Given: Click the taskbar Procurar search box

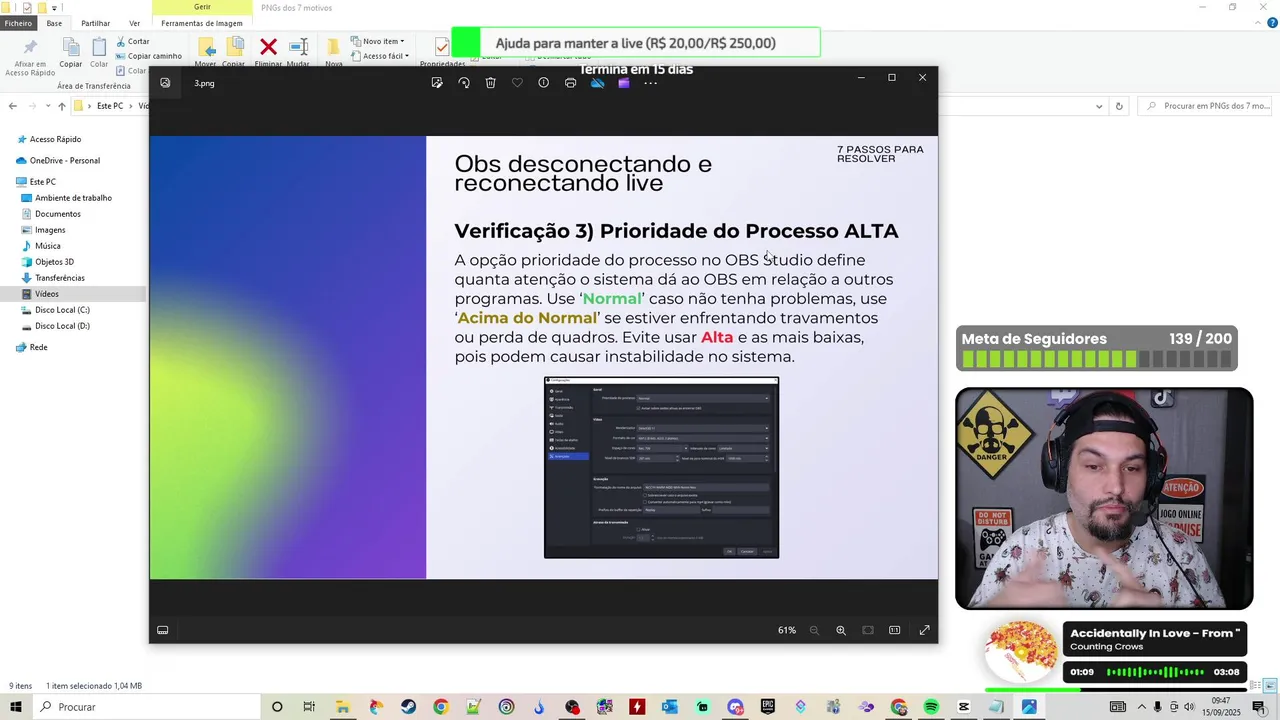Looking at the screenshot, I should click(147, 707).
